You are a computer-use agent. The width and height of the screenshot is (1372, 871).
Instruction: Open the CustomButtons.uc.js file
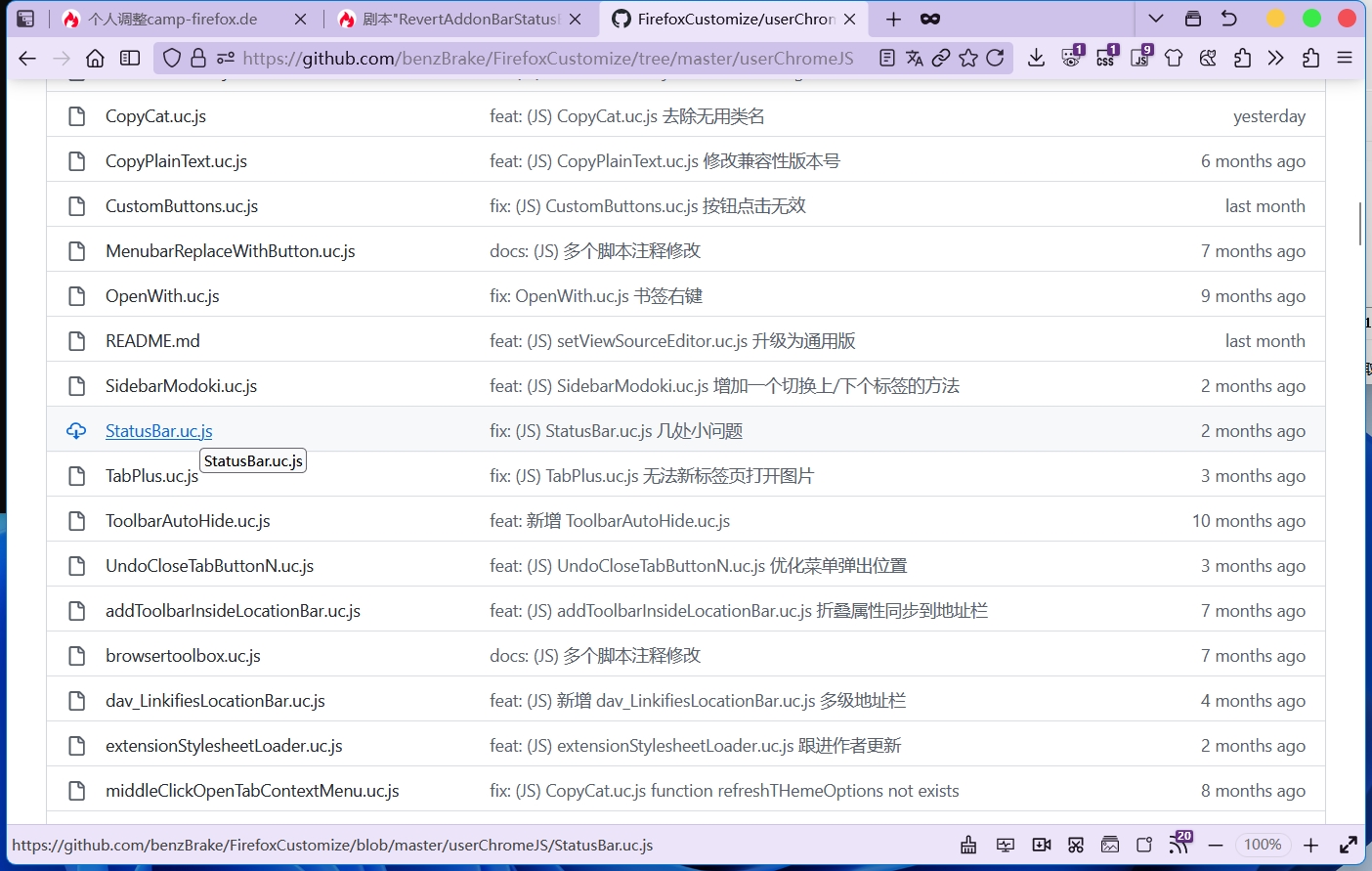(x=182, y=206)
